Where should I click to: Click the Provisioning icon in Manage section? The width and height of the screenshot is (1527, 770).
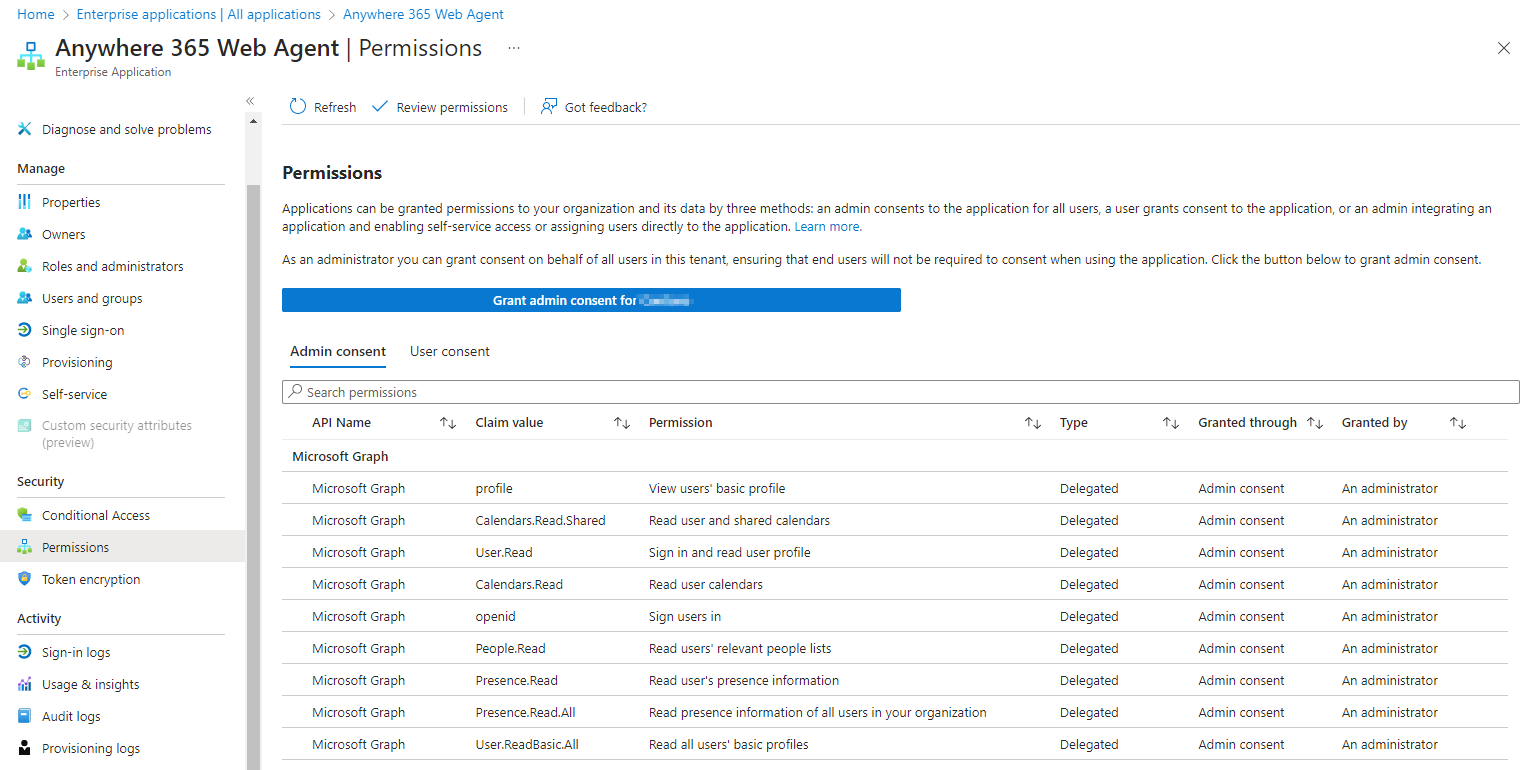pyautogui.click(x=25, y=362)
